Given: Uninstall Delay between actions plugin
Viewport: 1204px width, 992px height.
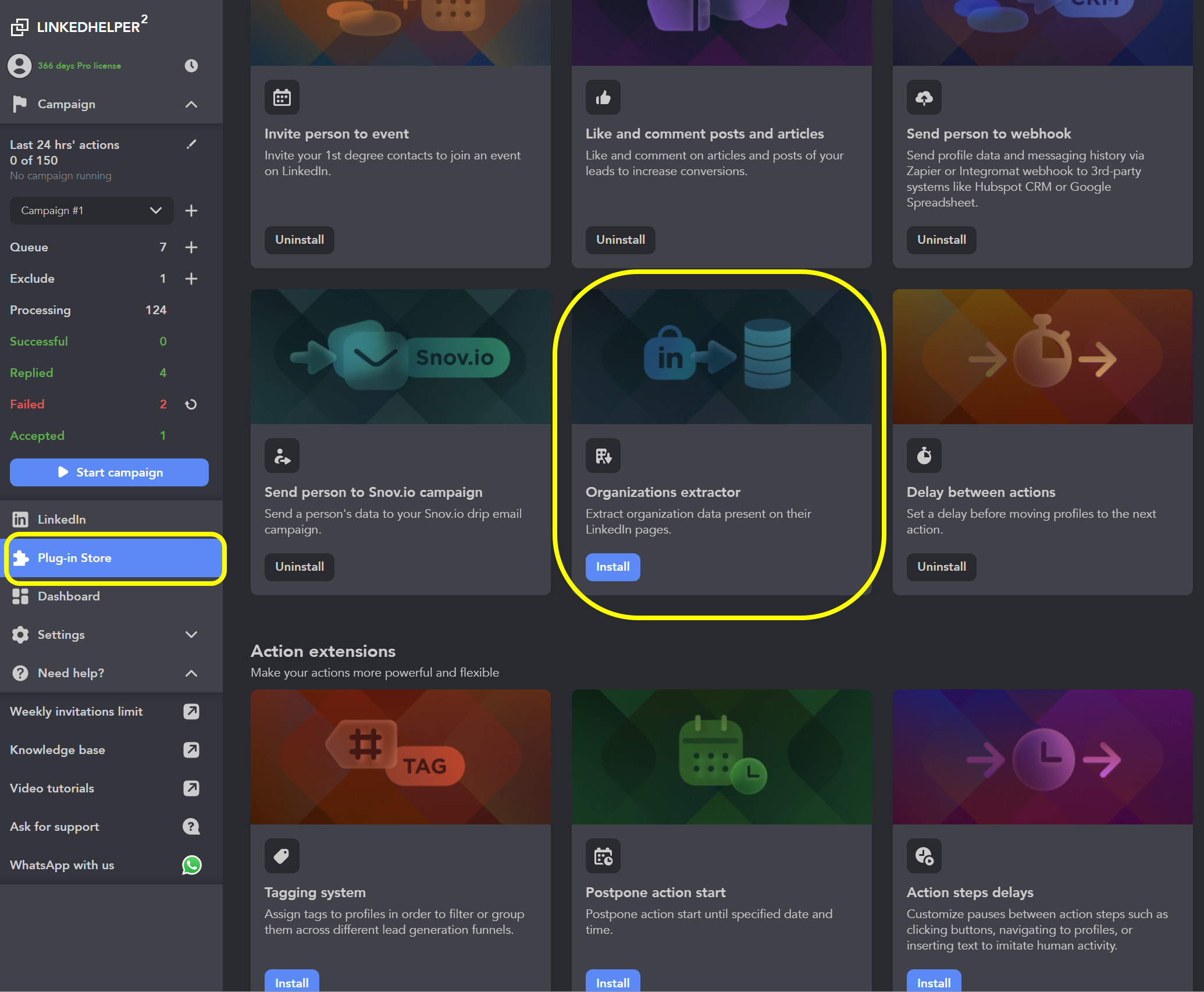Looking at the screenshot, I should (942, 567).
